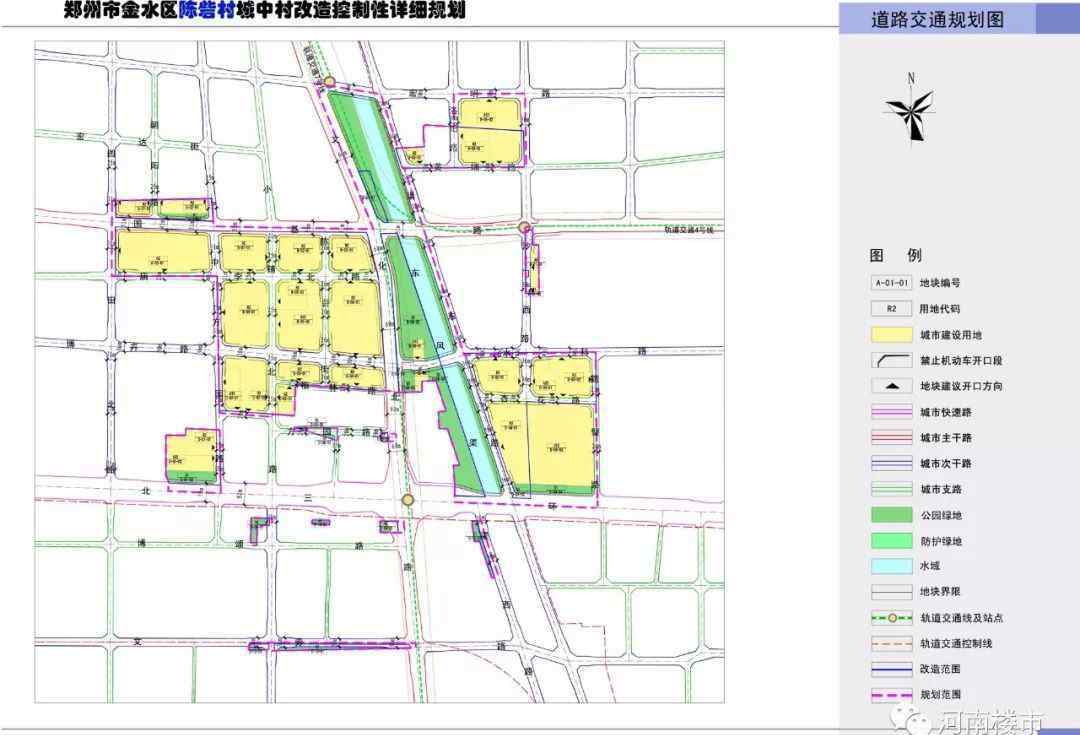Viewport: 1080px width, 735px height.
Task: Click the 城市支路 legend label
Action: [x=941, y=489]
